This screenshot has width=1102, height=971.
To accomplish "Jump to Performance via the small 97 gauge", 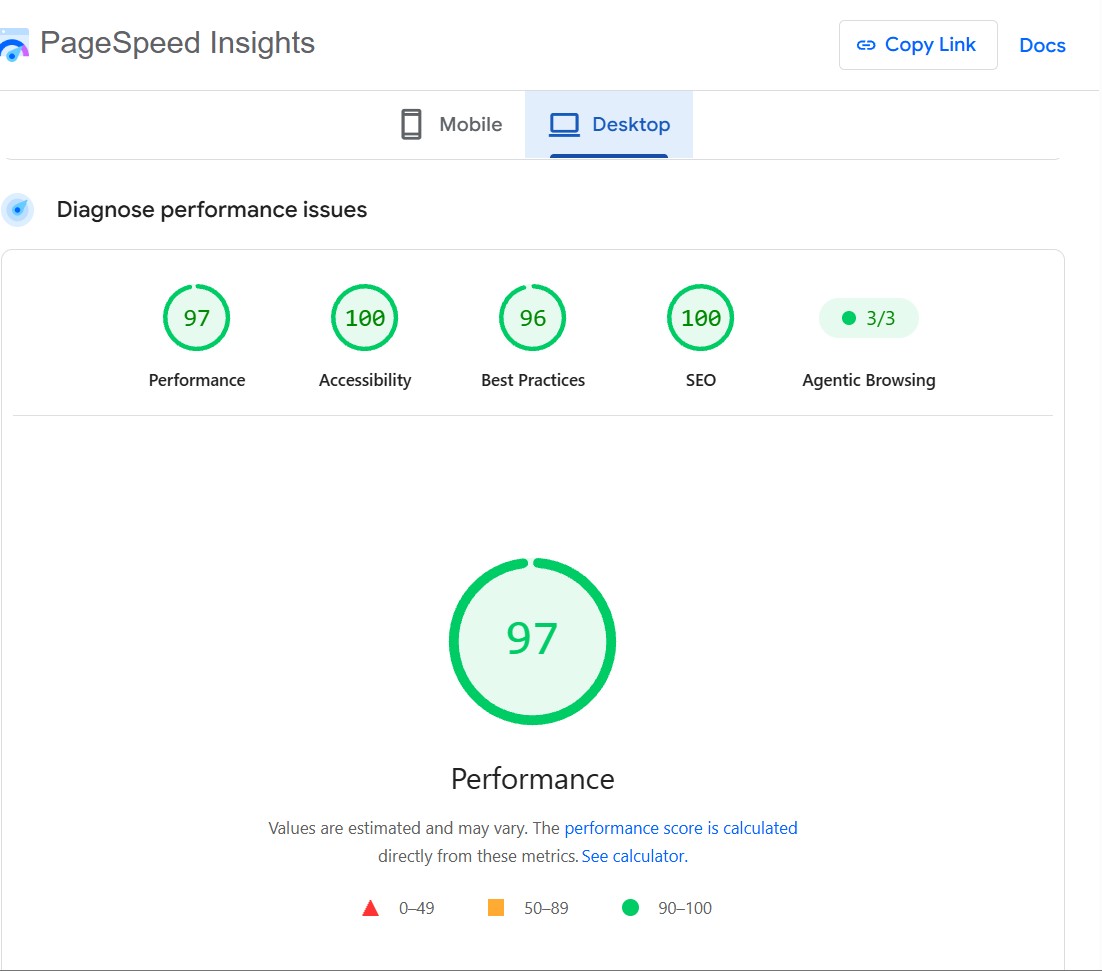I will 197,318.
